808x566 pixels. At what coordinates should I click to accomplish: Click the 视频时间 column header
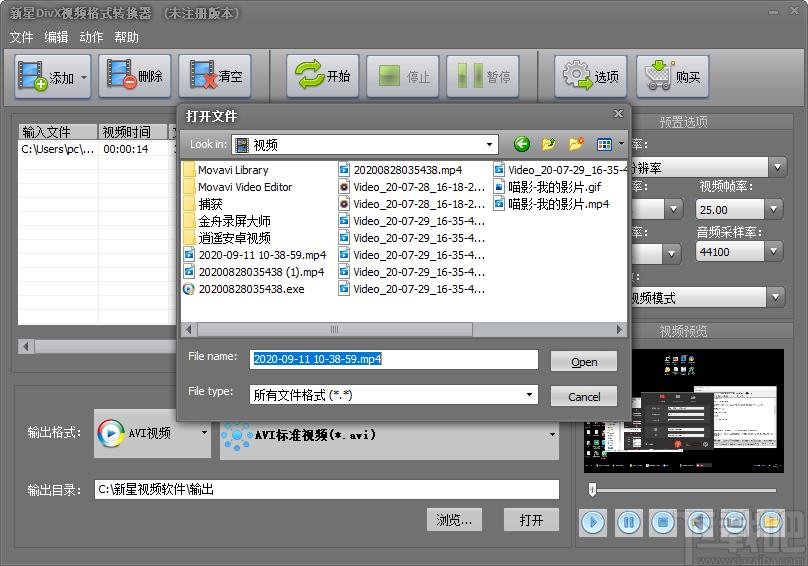[x=133, y=132]
